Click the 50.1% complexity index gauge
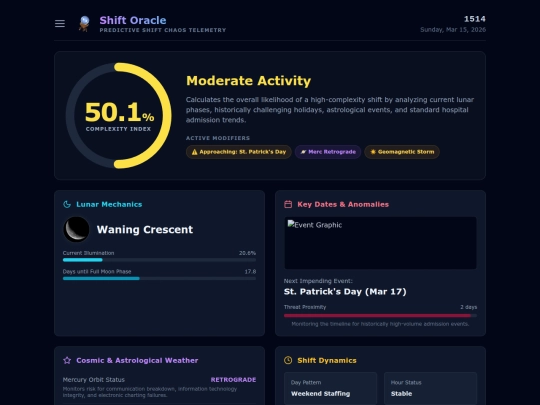This screenshot has height=405, width=540. 118,115
